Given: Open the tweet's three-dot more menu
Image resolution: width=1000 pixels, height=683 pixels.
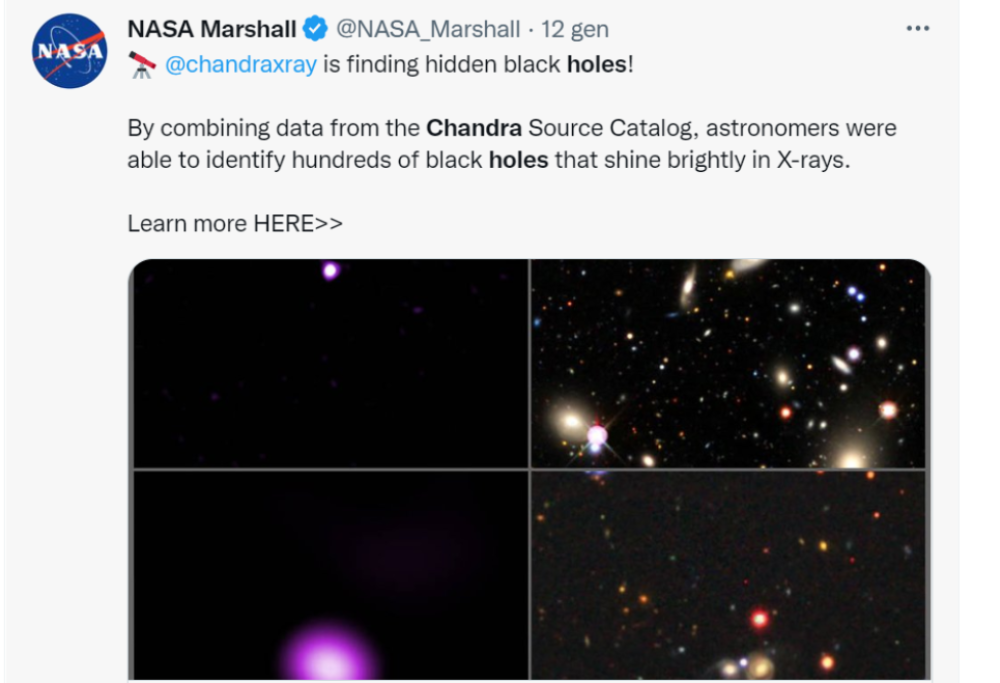Looking at the screenshot, I should [917, 29].
